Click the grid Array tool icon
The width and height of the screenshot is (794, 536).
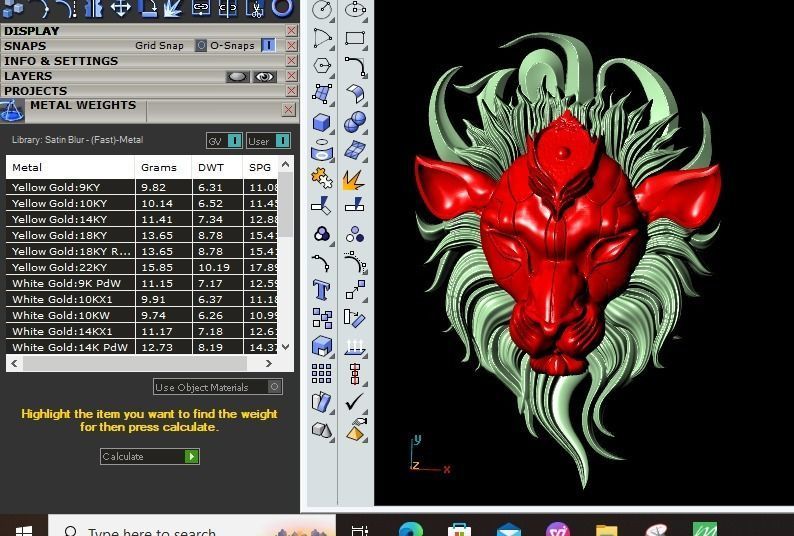tap(322, 374)
